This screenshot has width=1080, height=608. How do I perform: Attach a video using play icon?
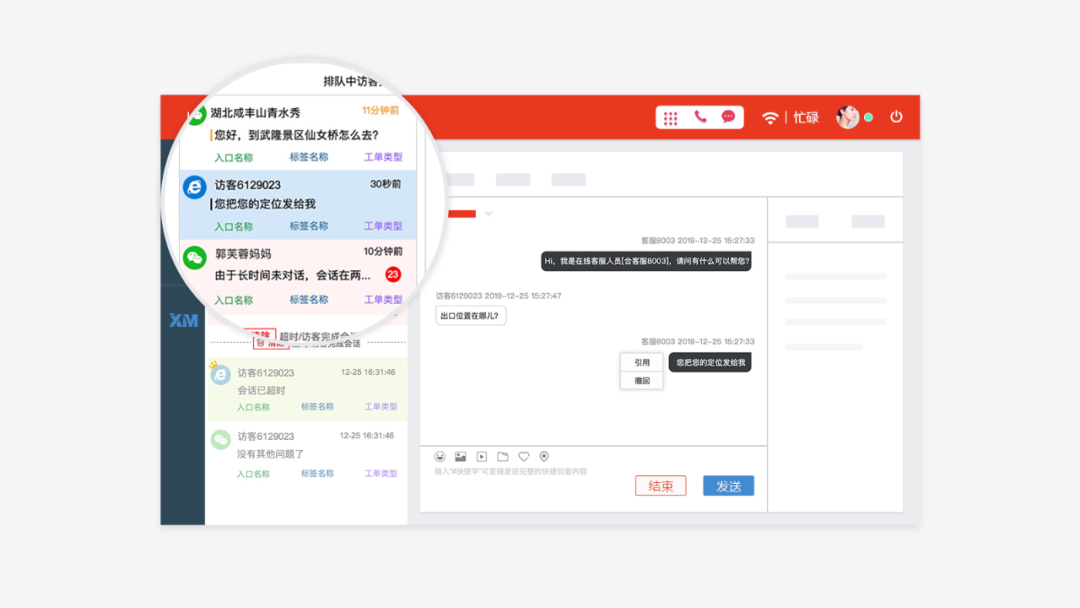tap(481, 457)
